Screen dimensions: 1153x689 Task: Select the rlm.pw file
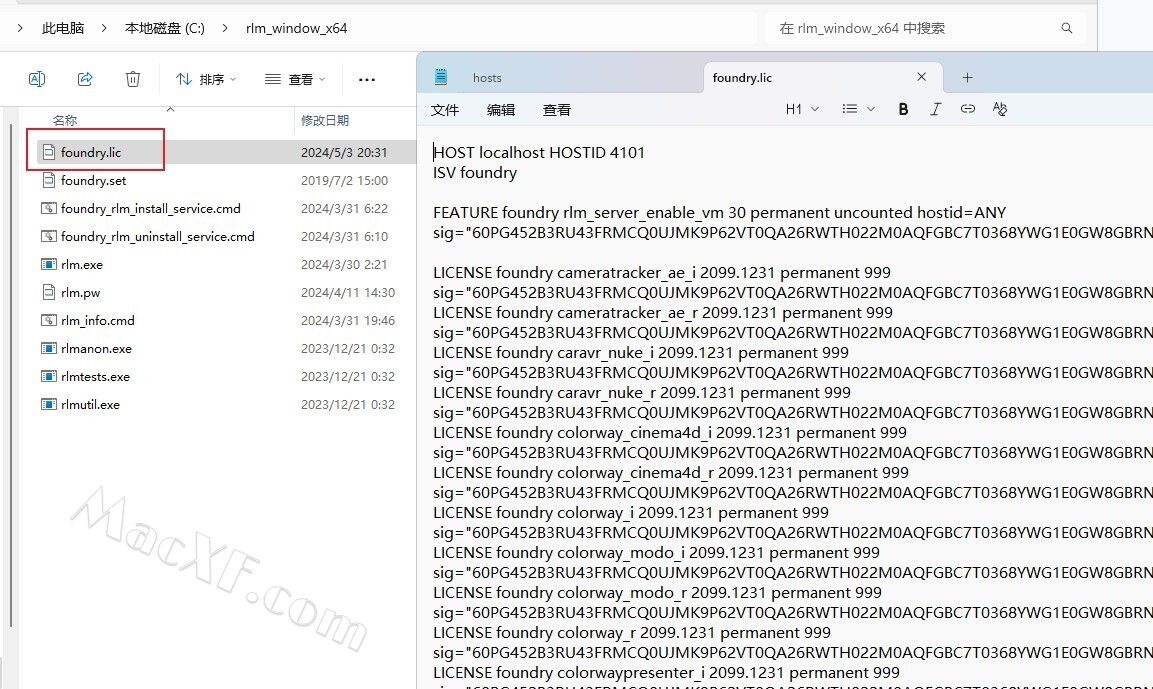80,292
